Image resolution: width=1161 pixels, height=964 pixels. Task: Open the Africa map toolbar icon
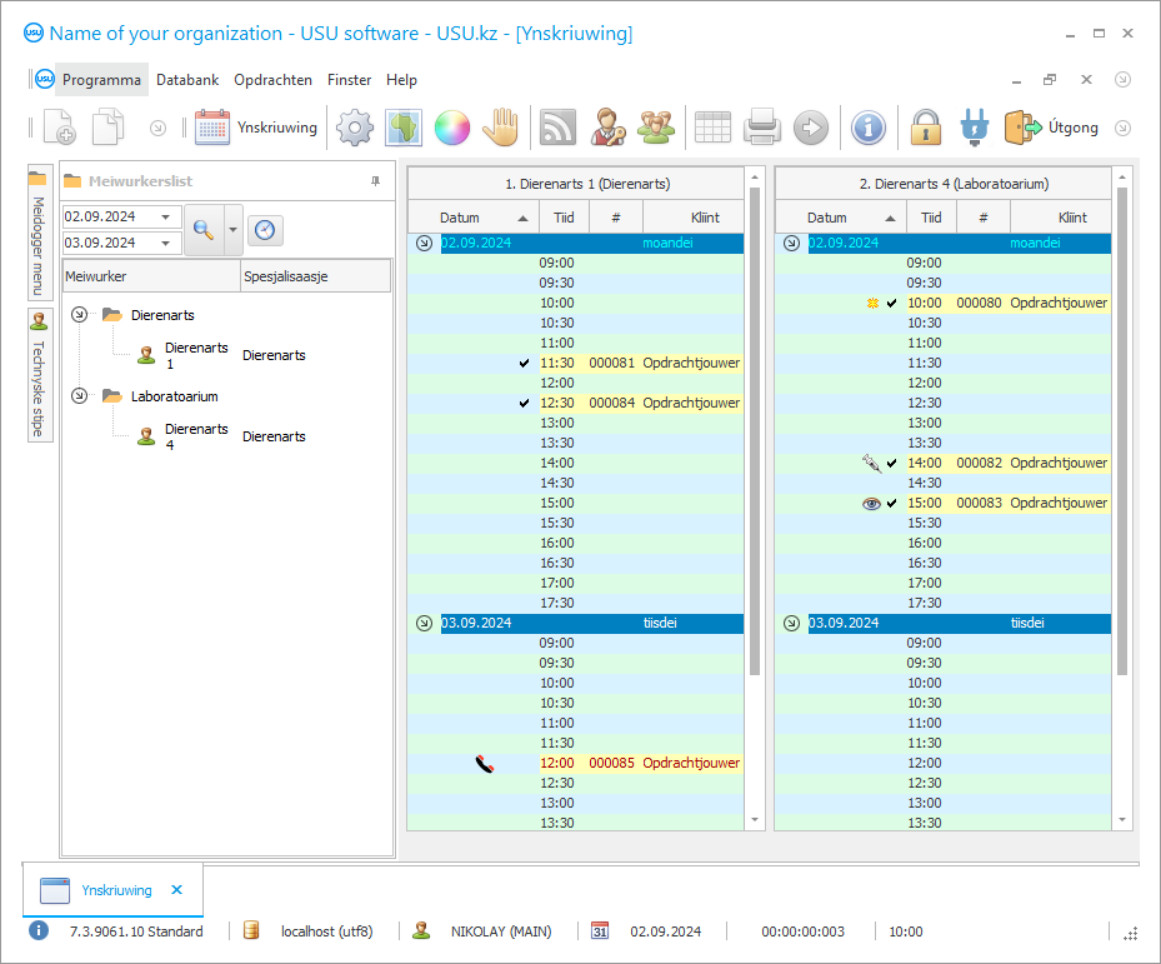403,128
